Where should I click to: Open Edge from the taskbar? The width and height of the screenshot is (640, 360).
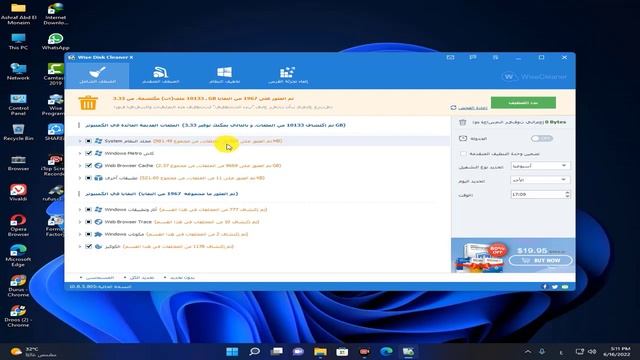click(386, 351)
